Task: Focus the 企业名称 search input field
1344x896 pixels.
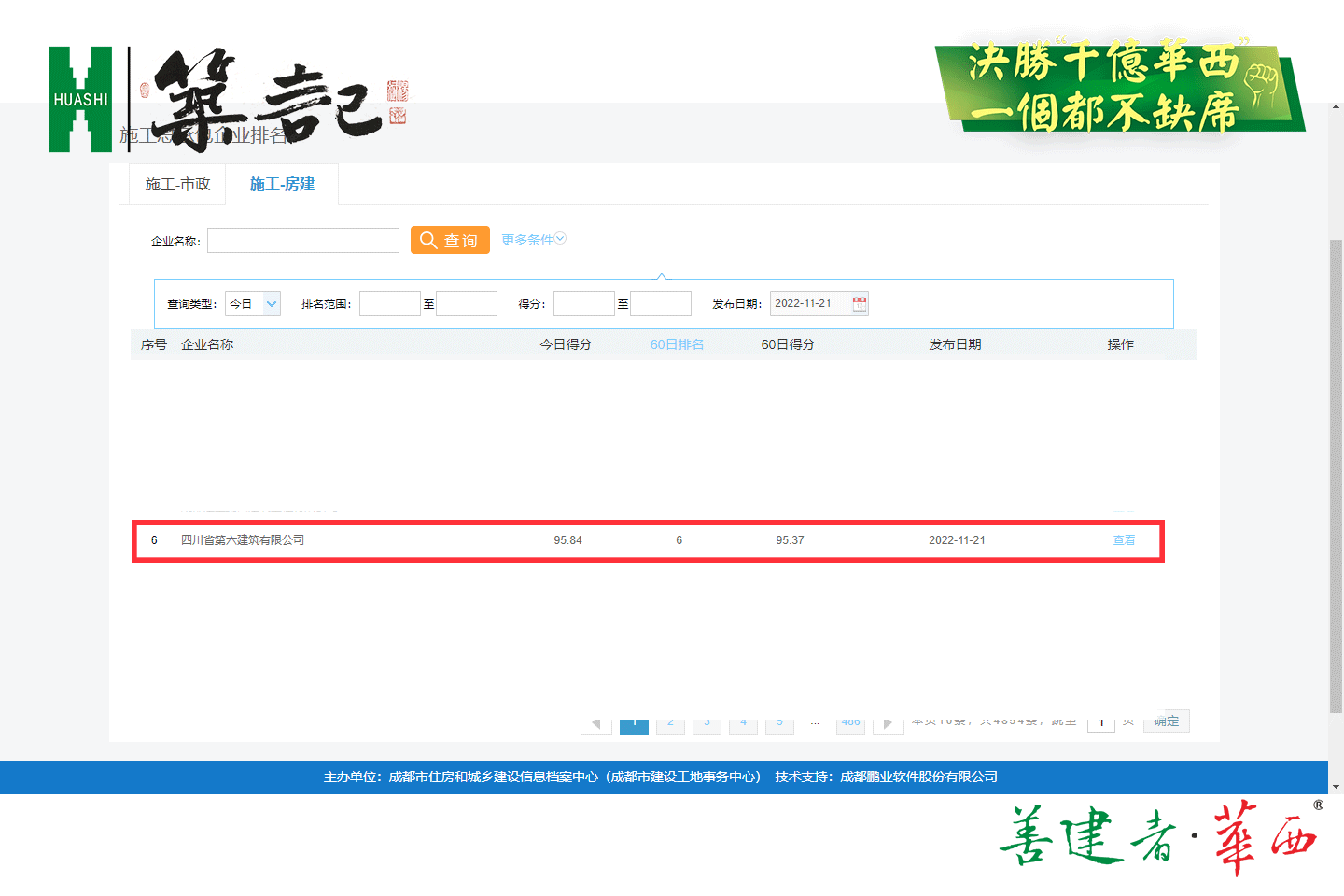Action: click(303, 241)
